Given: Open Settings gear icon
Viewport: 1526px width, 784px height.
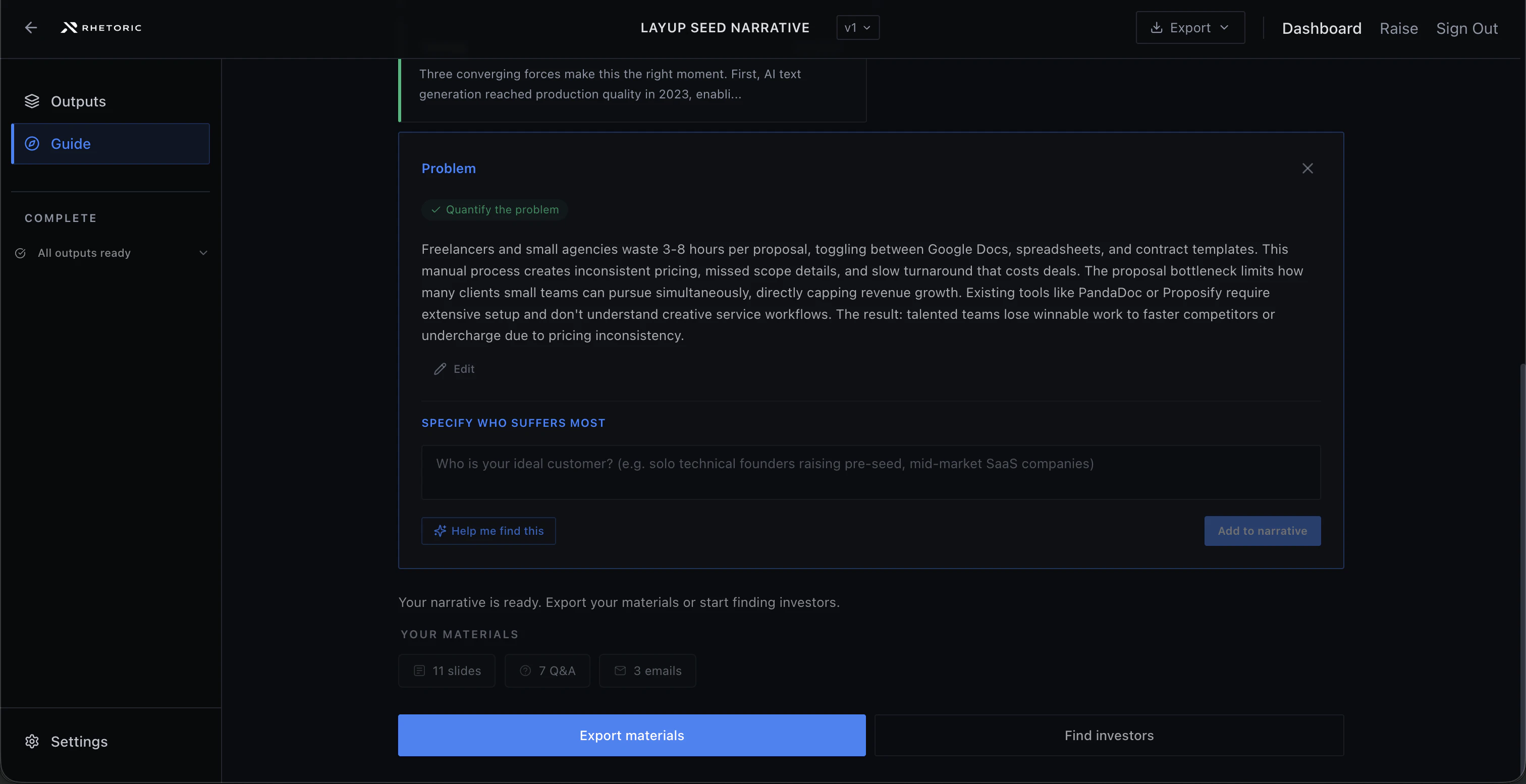Looking at the screenshot, I should [32, 741].
